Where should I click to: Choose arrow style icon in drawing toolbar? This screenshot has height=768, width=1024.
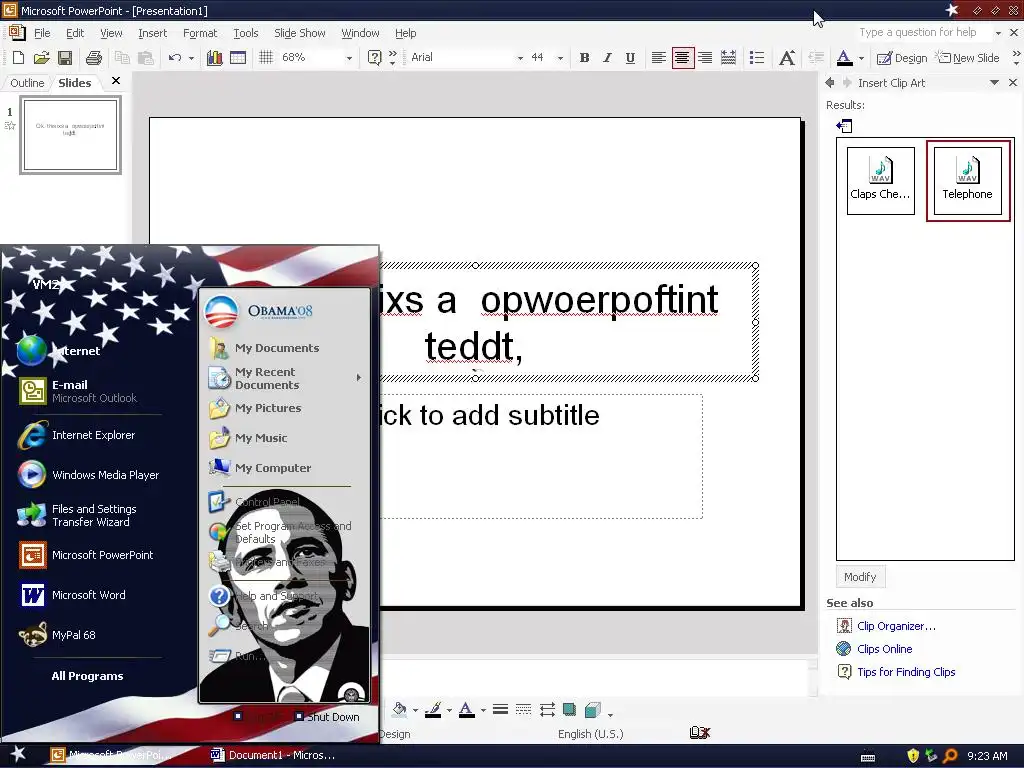(547, 710)
